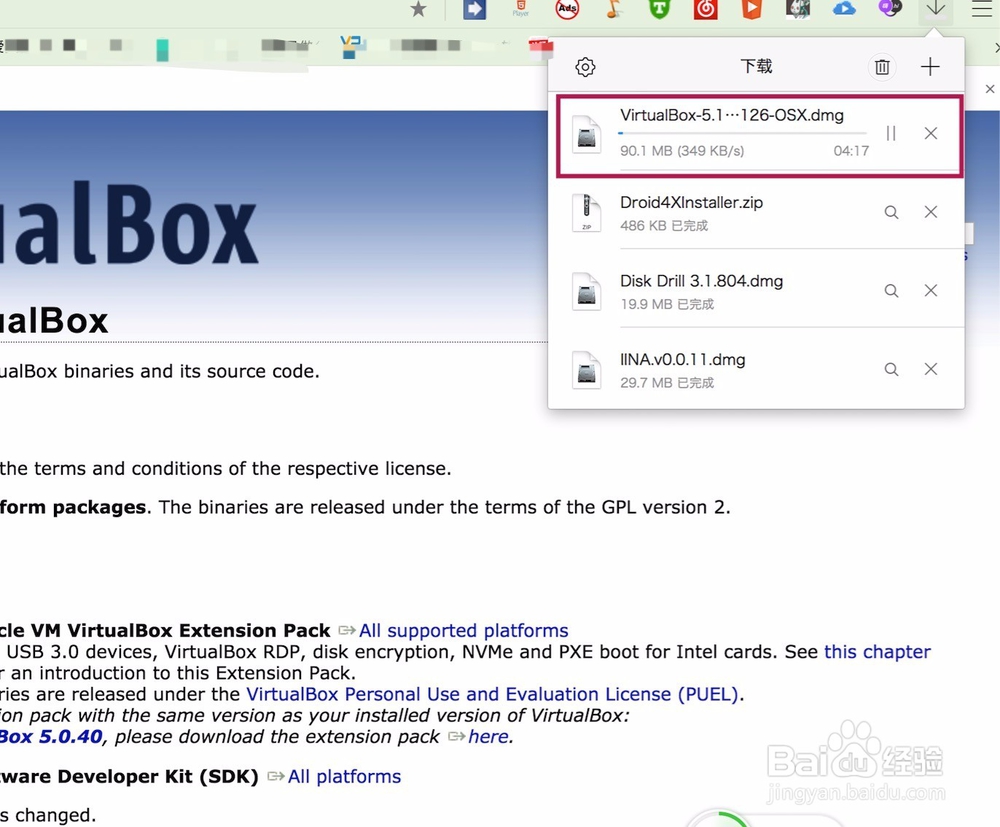Remove Disk Drill 3.1.804.dmg entry
This screenshot has height=827, width=1000.
930,291
